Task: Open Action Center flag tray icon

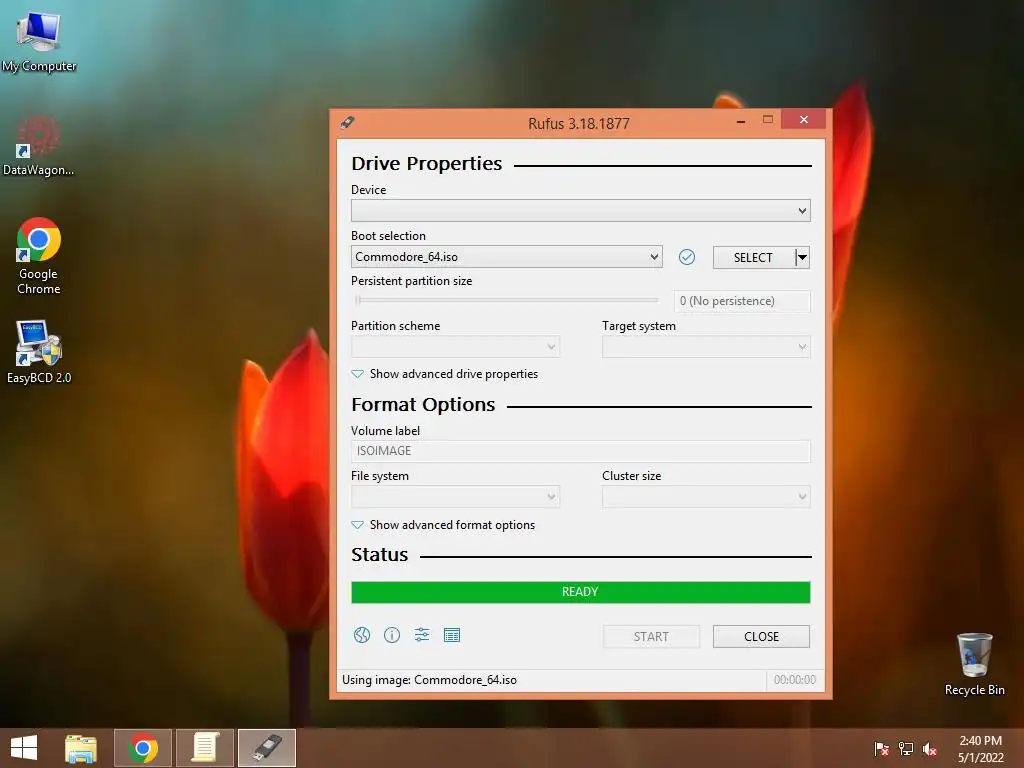Action: 881,748
